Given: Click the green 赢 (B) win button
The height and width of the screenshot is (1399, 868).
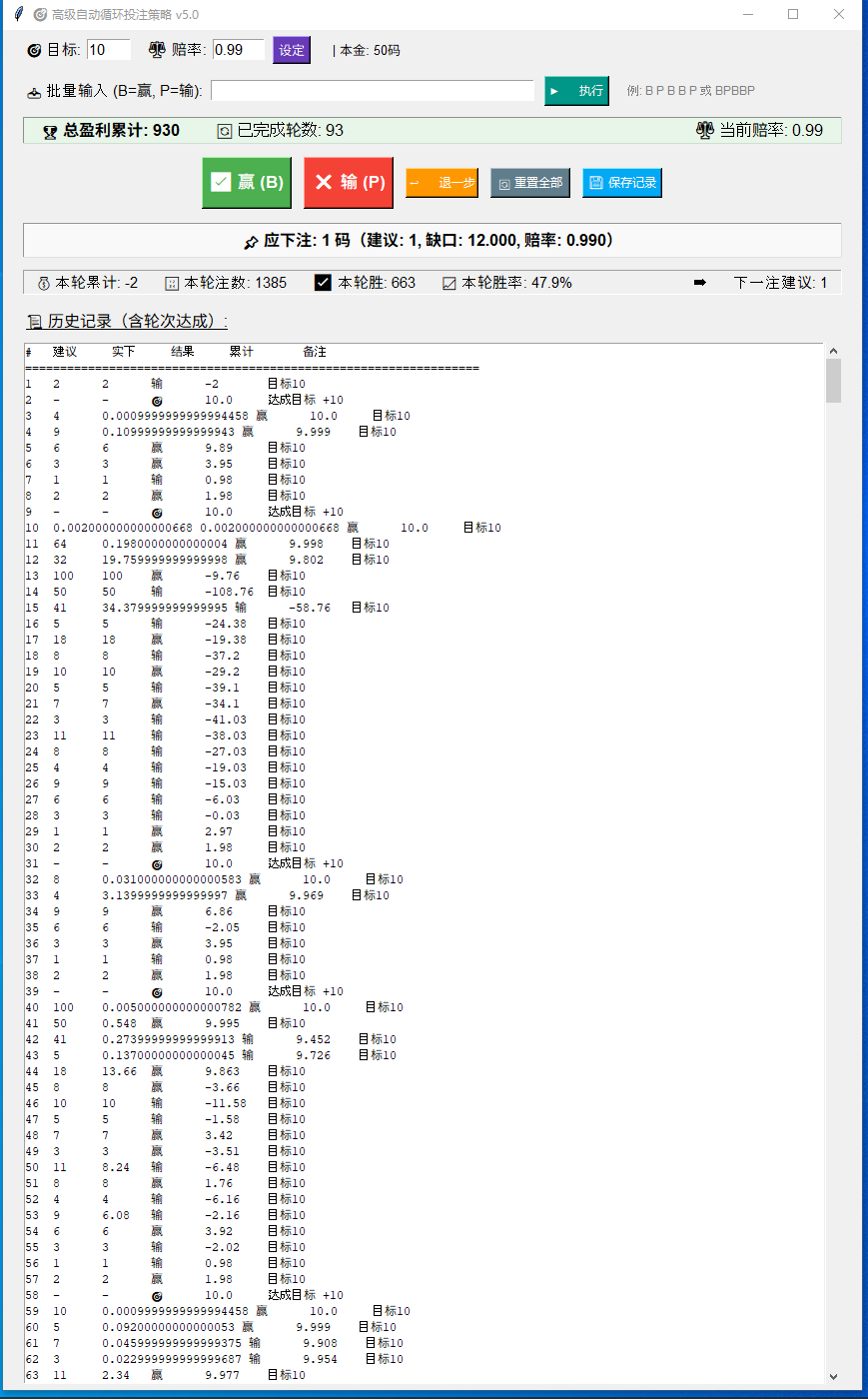Looking at the screenshot, I should [x=247, y=183].
